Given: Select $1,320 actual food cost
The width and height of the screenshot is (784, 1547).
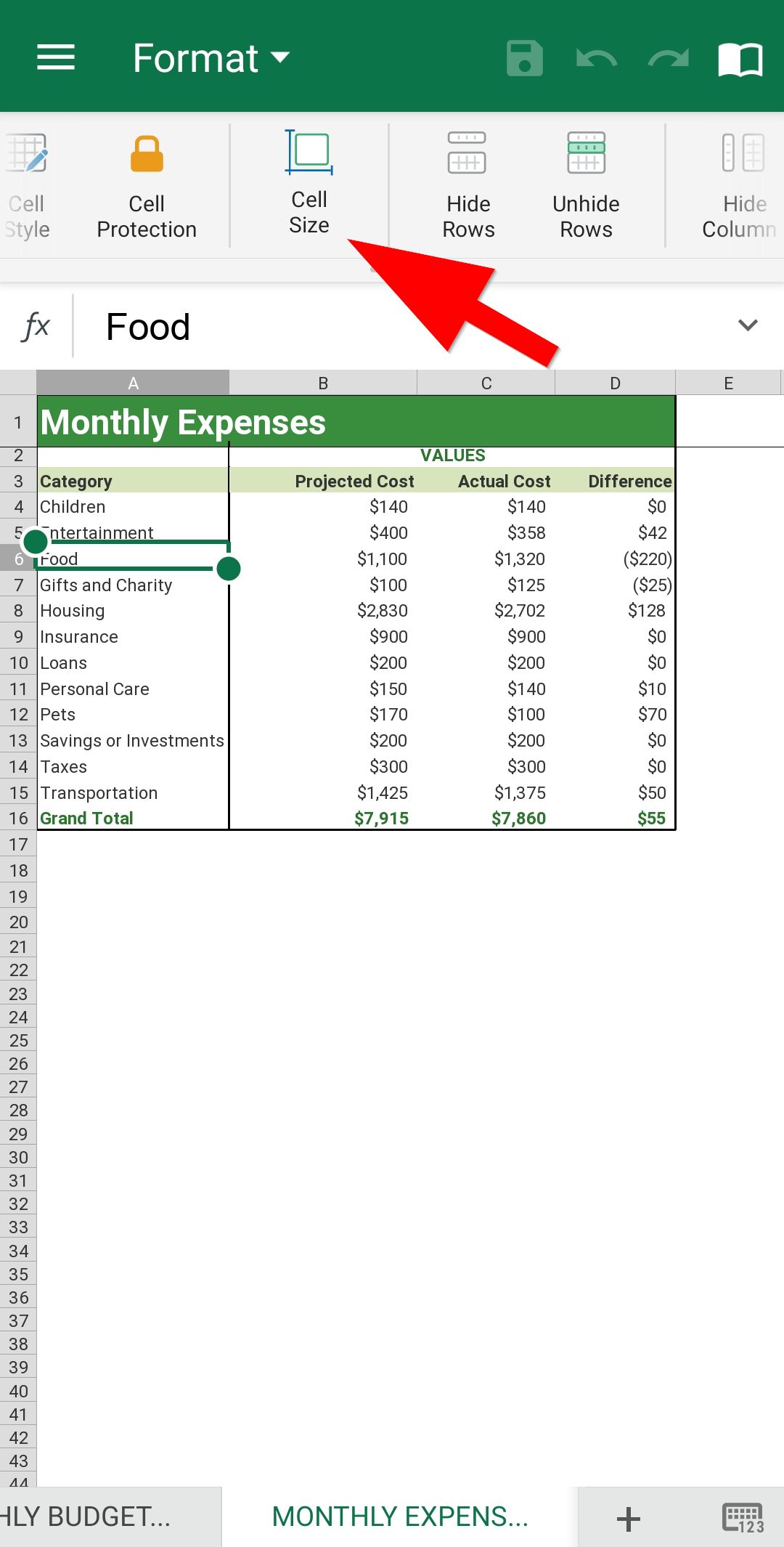Looking at the screenshot, I should point(486,559).
